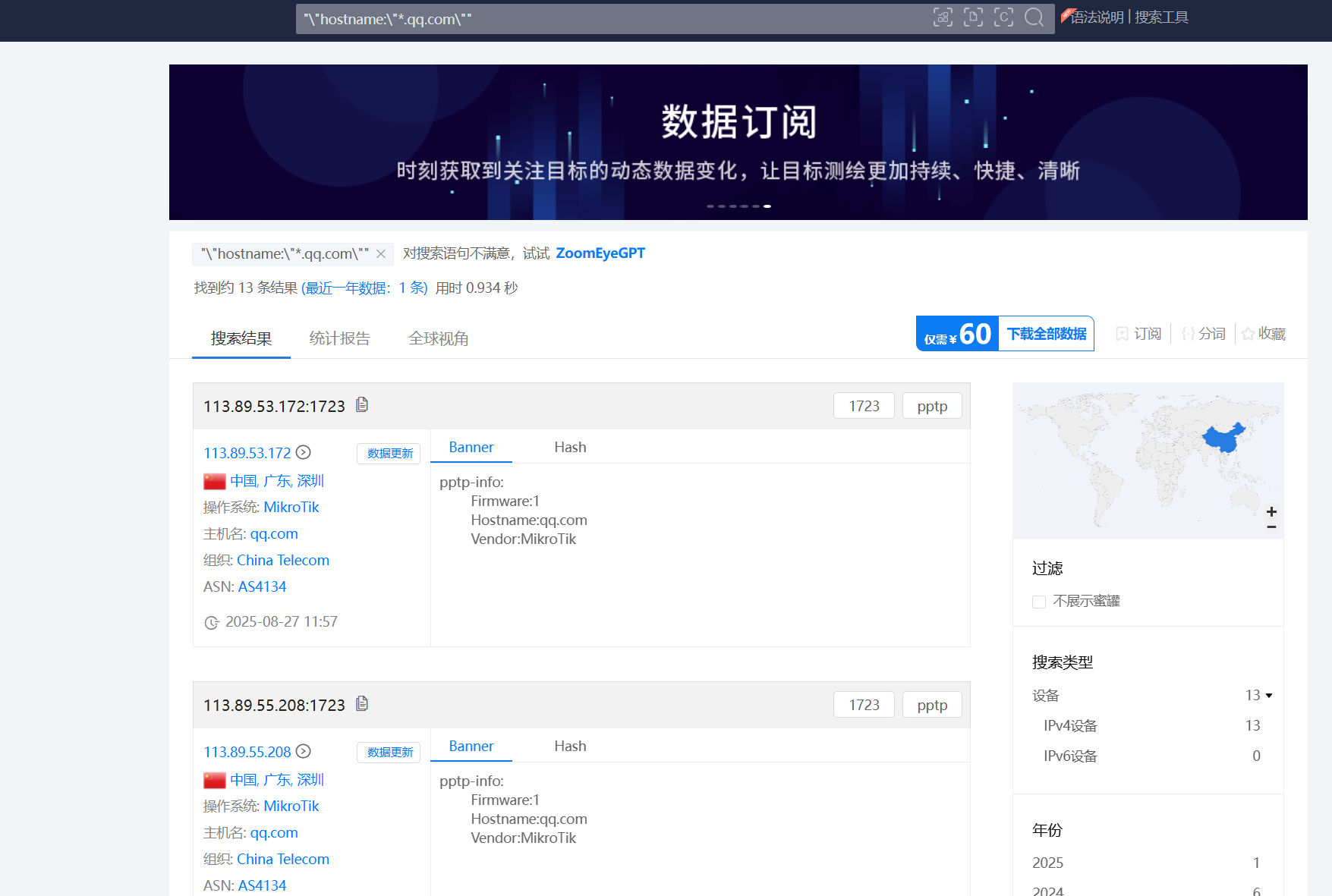1332x896 pixels.
Task: Switch to the 全球视角 tab
Action: click(438, 338)
